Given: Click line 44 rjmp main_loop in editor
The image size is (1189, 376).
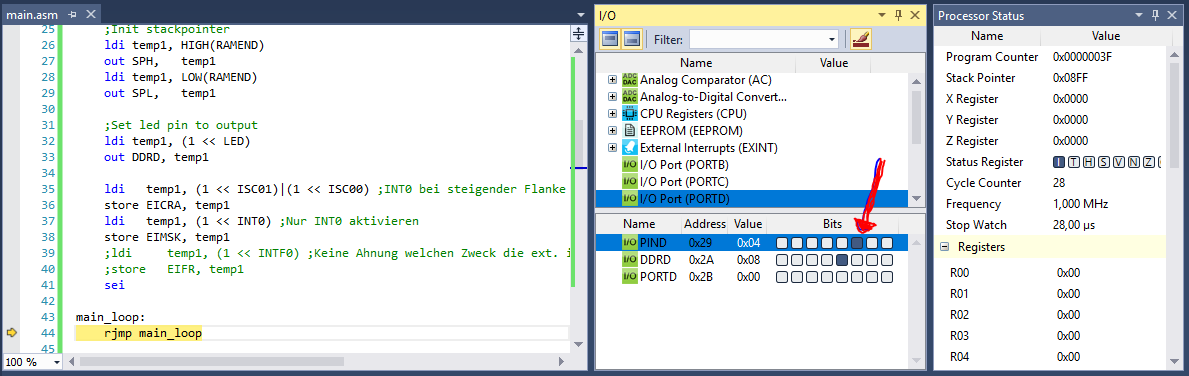Looking at the screenshot, I should tap(153, 333).
